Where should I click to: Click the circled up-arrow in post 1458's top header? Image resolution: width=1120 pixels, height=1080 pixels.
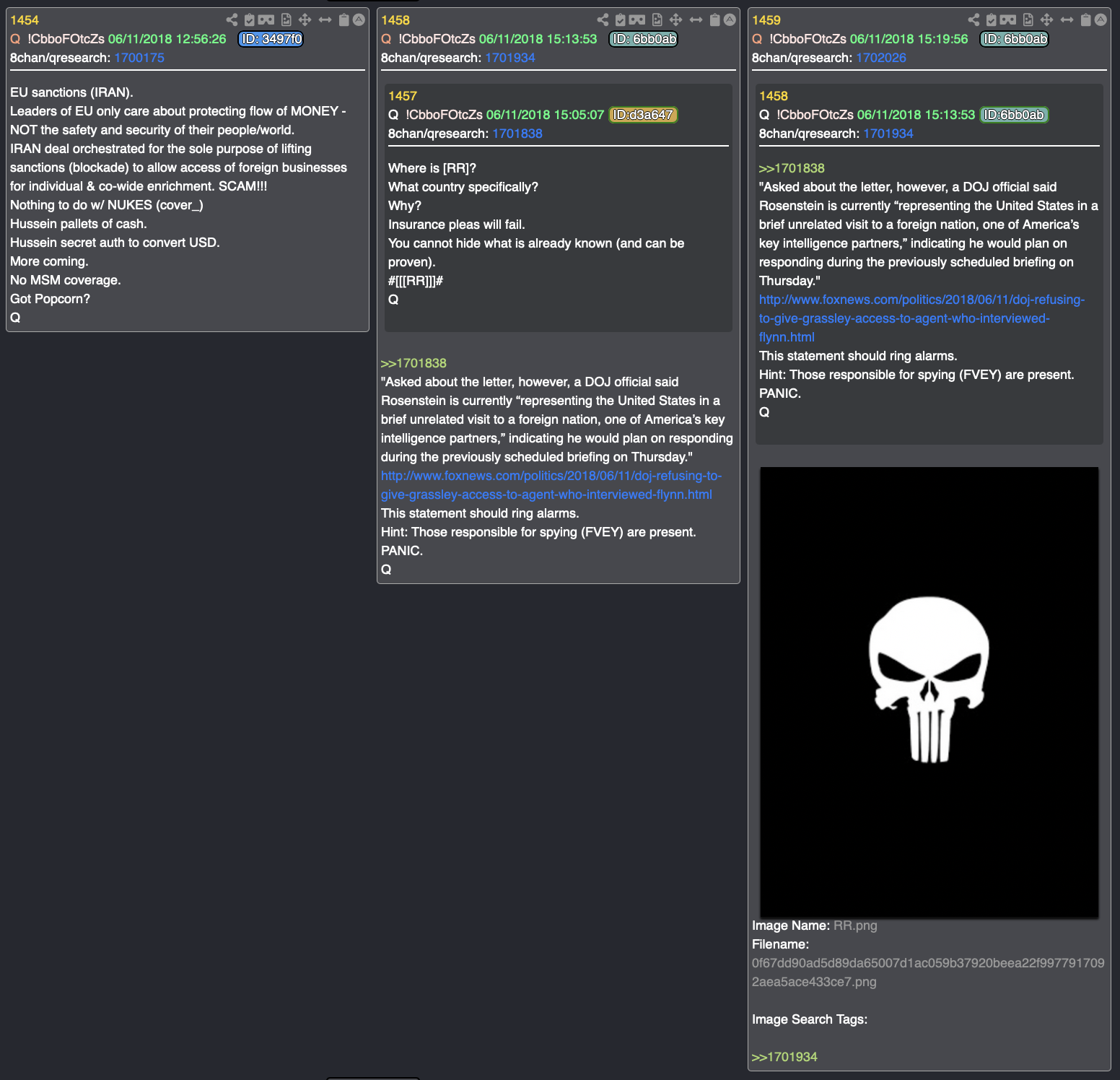730,20
